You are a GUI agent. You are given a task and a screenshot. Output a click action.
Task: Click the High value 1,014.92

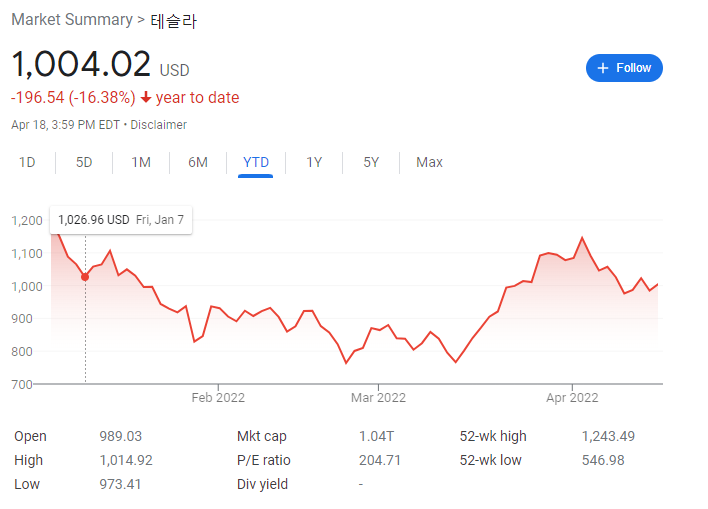[x=126, y=460]
